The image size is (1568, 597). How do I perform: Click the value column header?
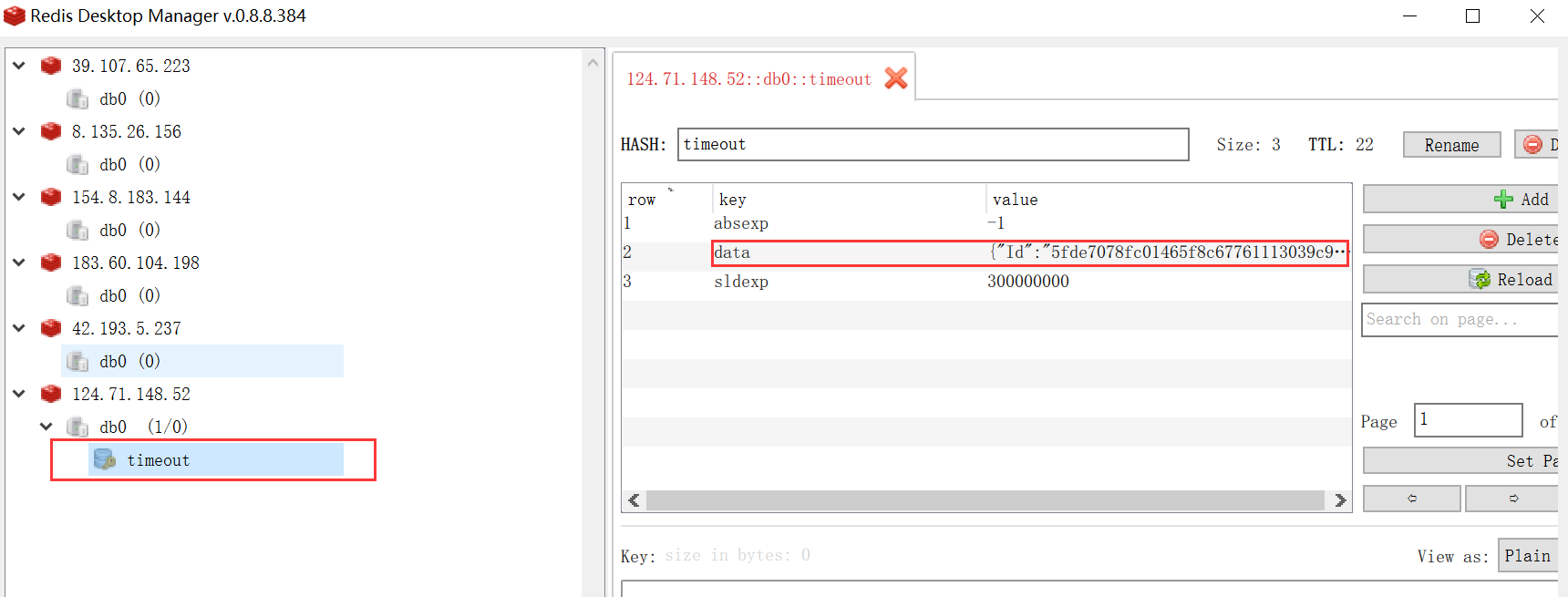point(1168,200)
